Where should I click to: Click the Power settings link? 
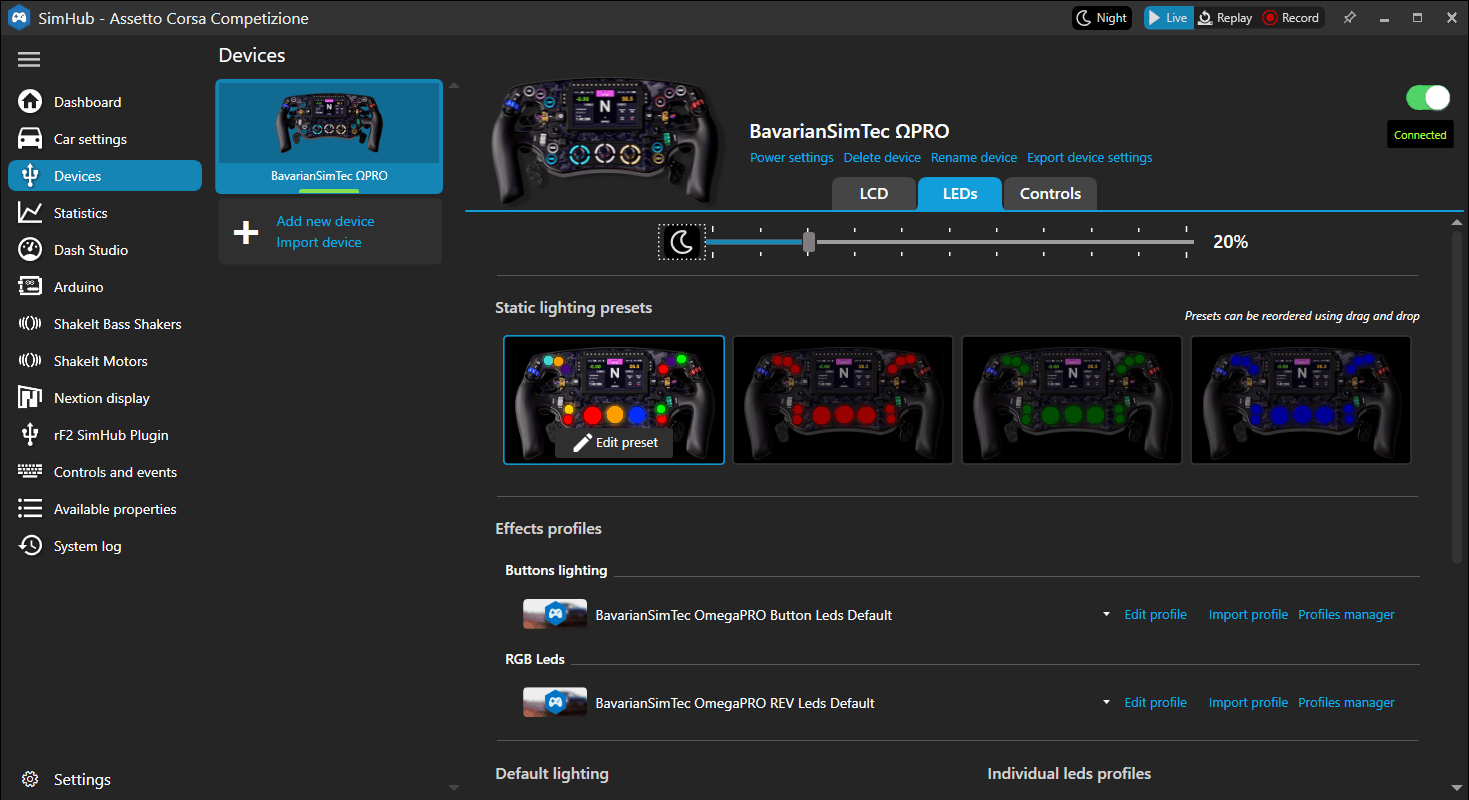791,158
